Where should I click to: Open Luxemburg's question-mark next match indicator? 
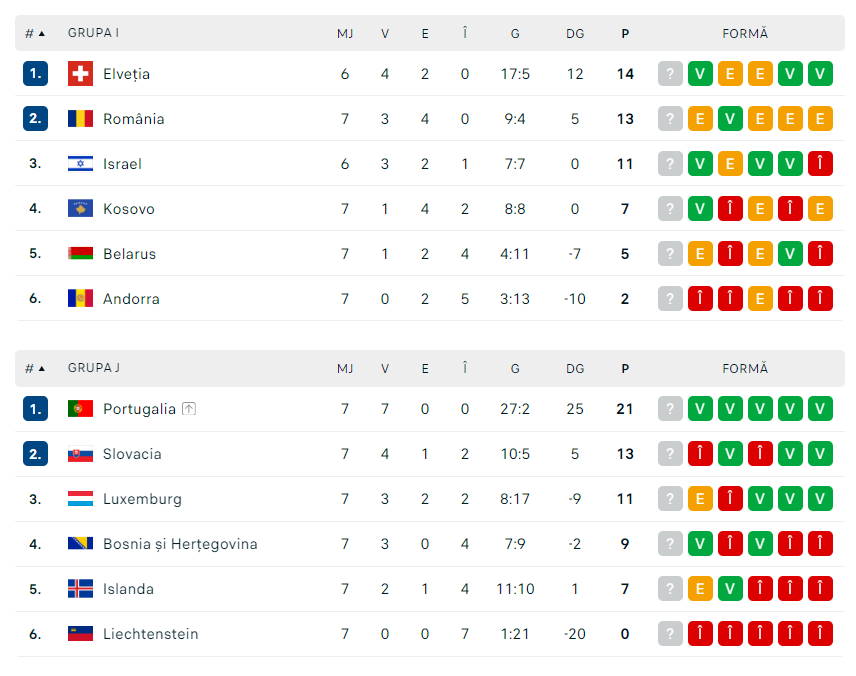670,498
